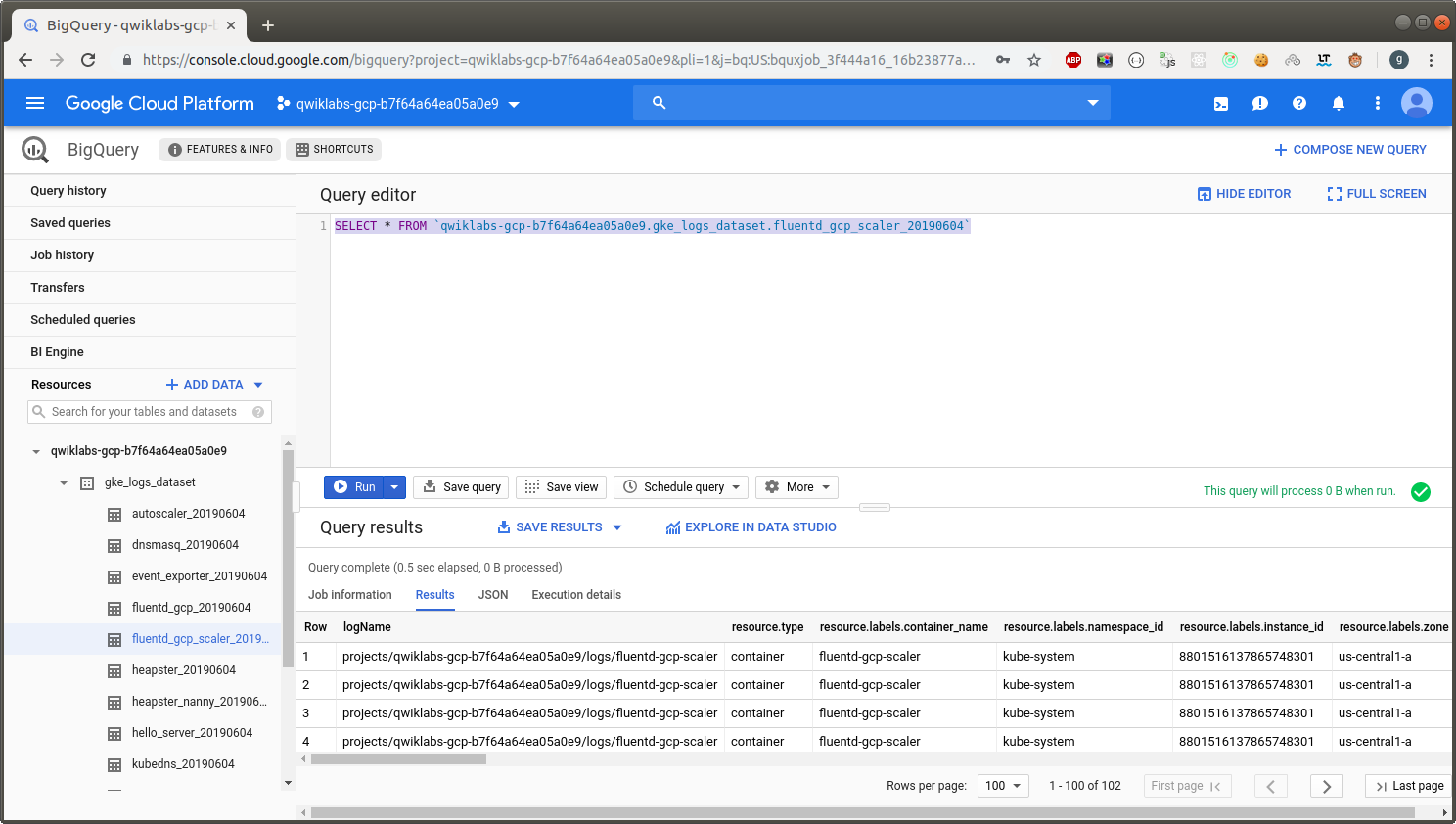This screenshot has width=1456, height=824.
Task: Open Chrome menu three dots
Action: [x=1431, y=60]
